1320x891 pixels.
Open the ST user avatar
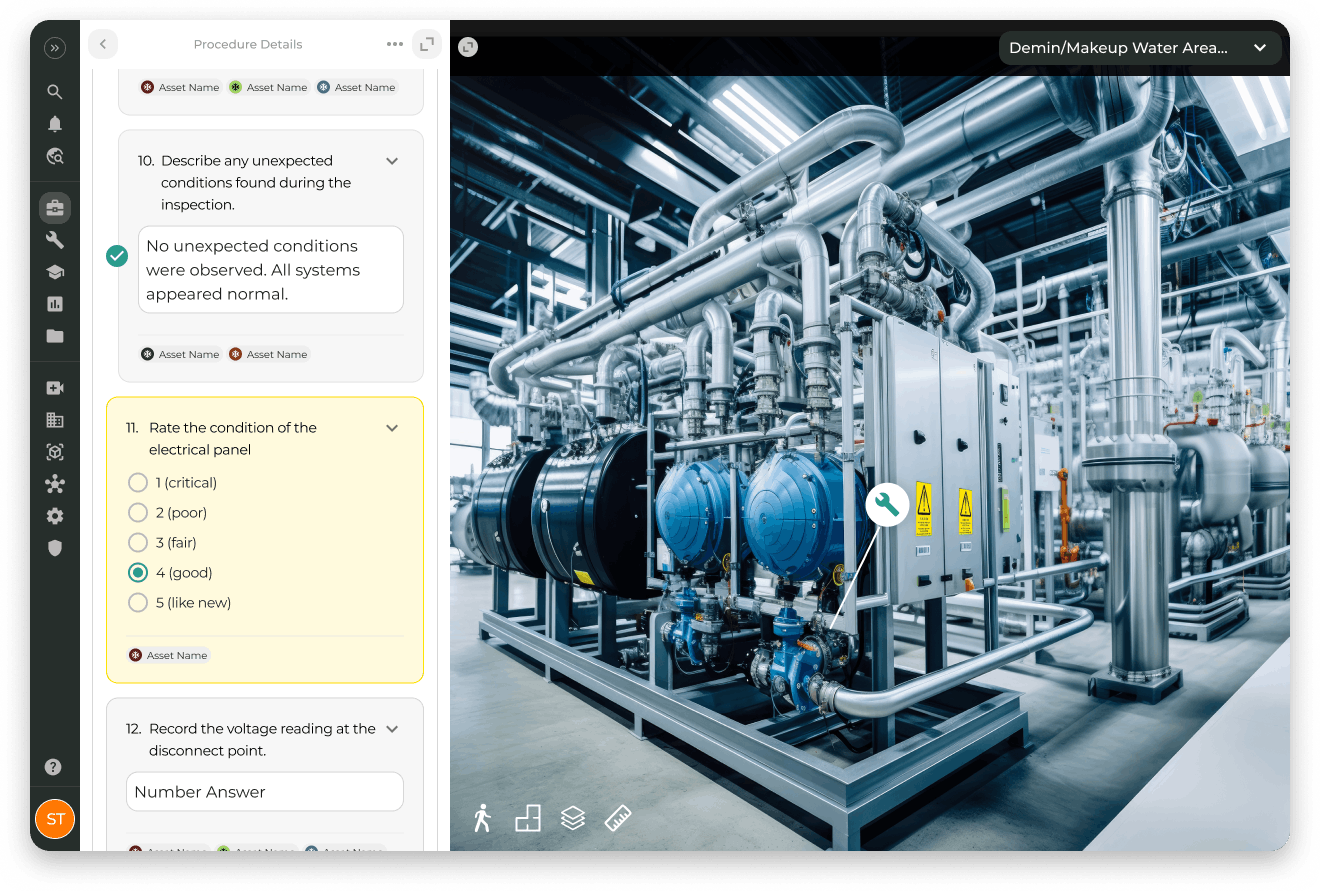click(x=55, y=819)
